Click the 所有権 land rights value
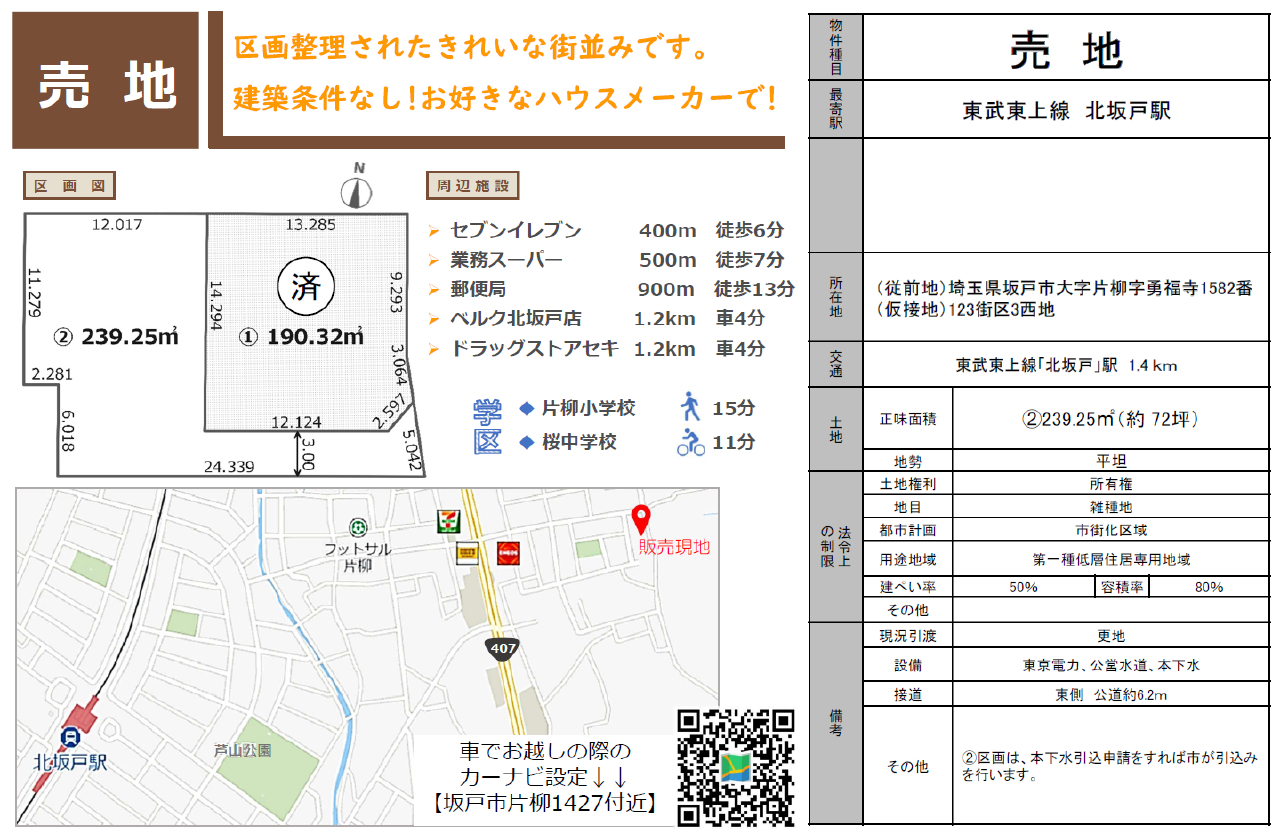Viewport: 1280px width, 834px height. click(x=1111, y=483)
